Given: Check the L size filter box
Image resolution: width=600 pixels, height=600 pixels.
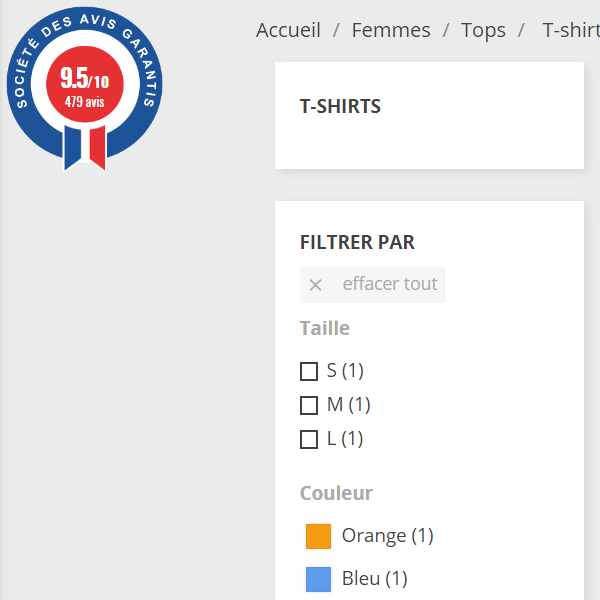Looking at the screenshot, I should [x=309, y=440].
